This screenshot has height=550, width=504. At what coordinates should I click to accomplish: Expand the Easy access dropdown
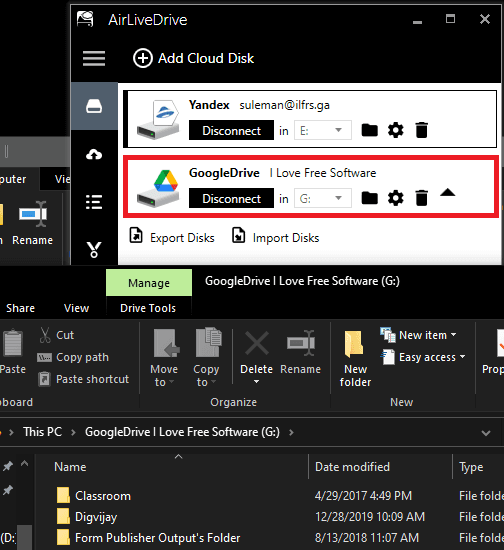click(462, 357)
